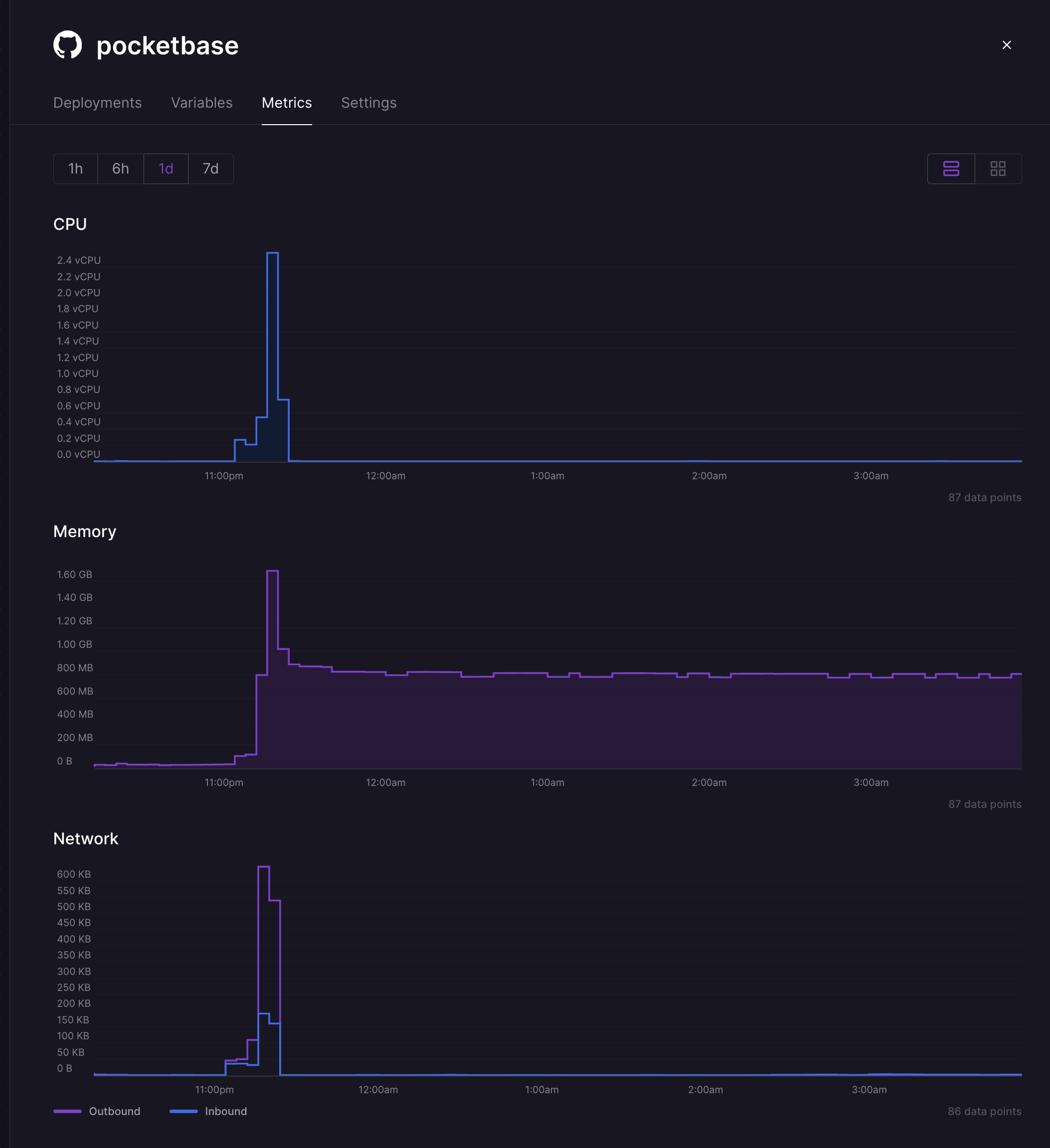Viewport: 1050px width, 1148px height.
Task: Click the Inbound legend color marker
Action: click(x=184, y=1111)
